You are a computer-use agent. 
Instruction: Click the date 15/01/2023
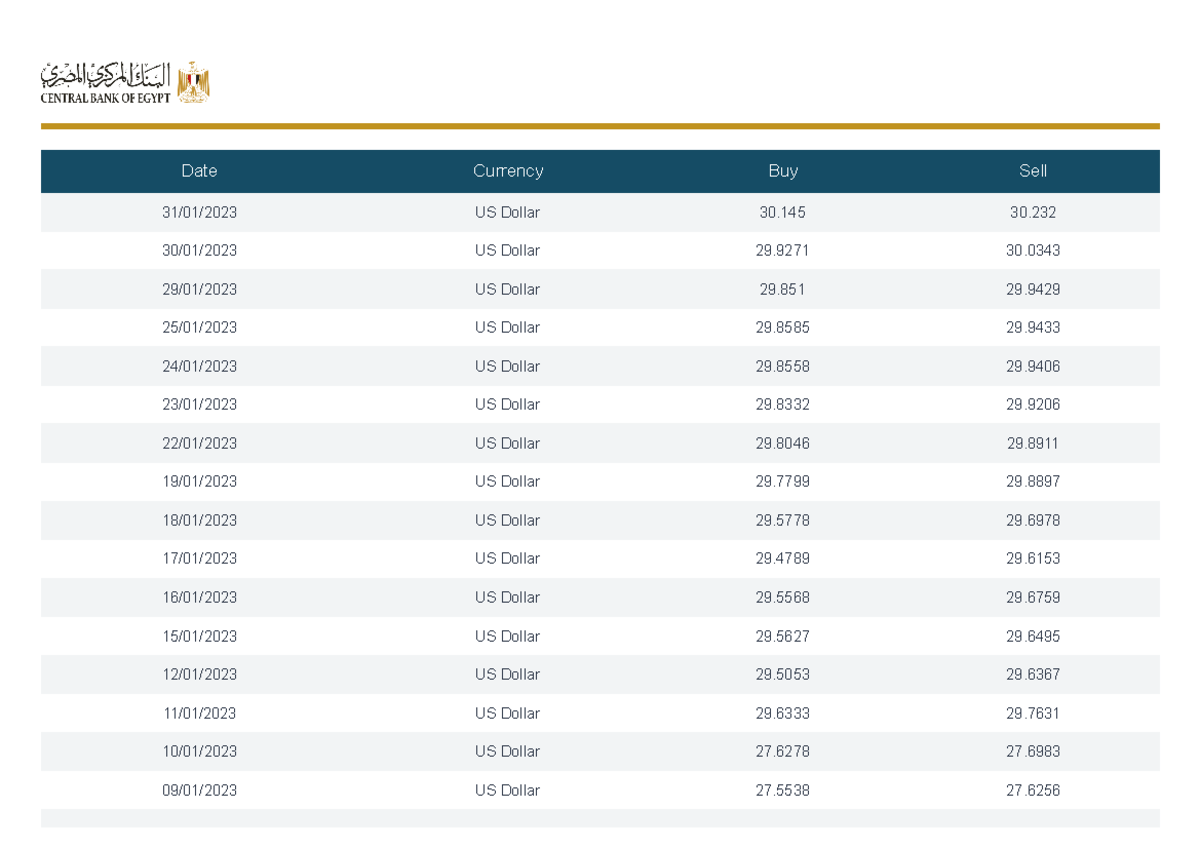click(x=199, y=637)
